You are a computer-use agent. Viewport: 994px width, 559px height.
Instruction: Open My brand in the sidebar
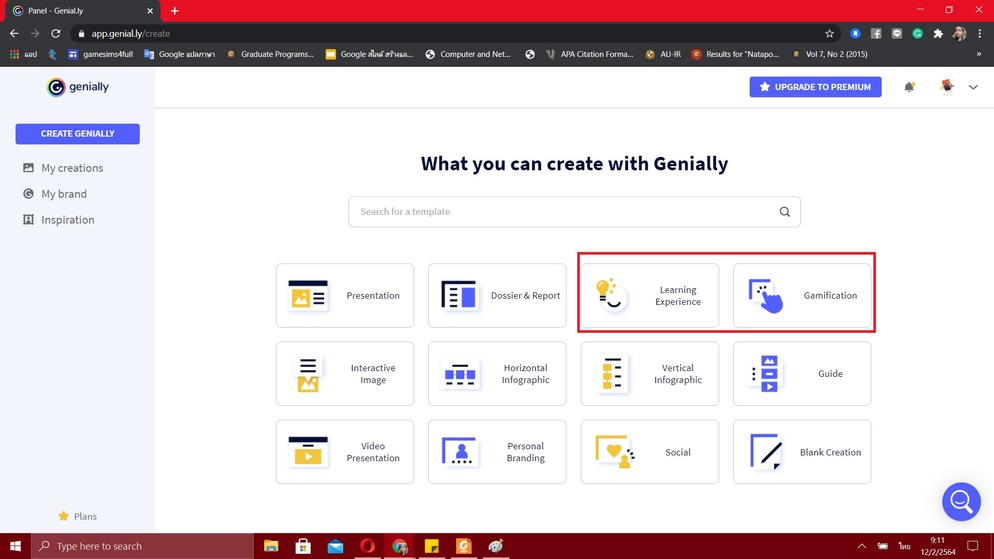[55, 194]
